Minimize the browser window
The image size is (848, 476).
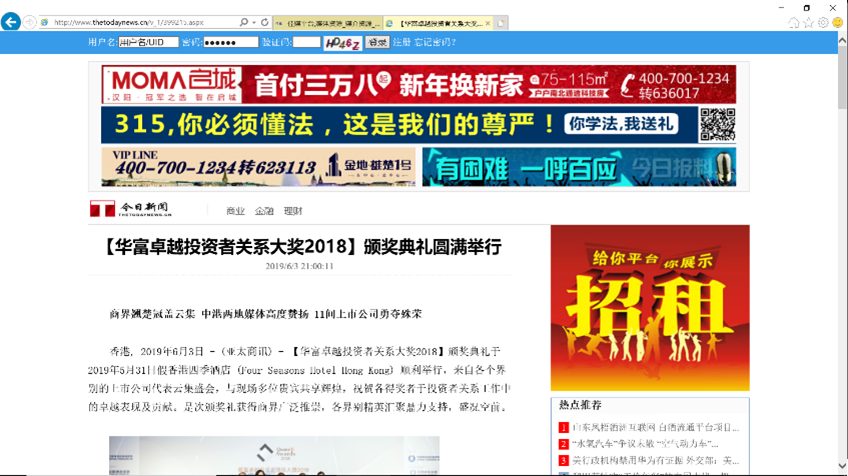coord(781,8)
